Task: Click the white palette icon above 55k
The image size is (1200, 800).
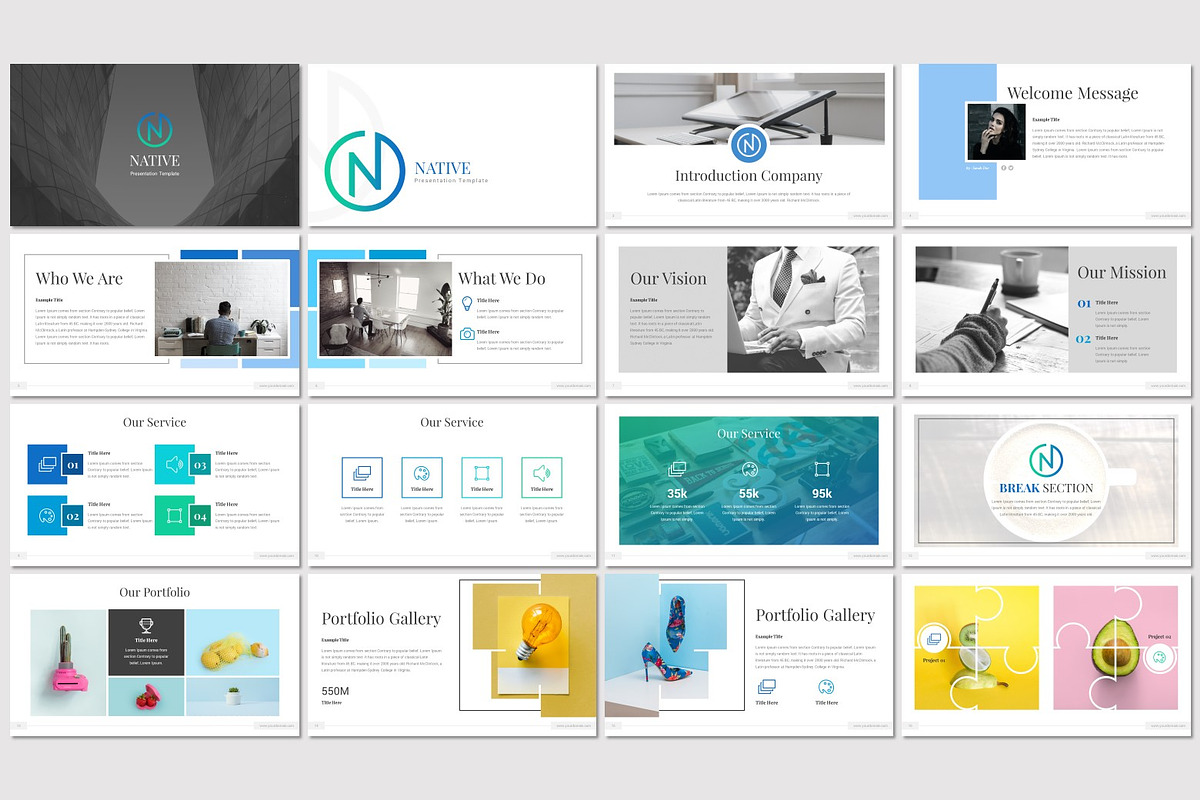Action: 749,469
